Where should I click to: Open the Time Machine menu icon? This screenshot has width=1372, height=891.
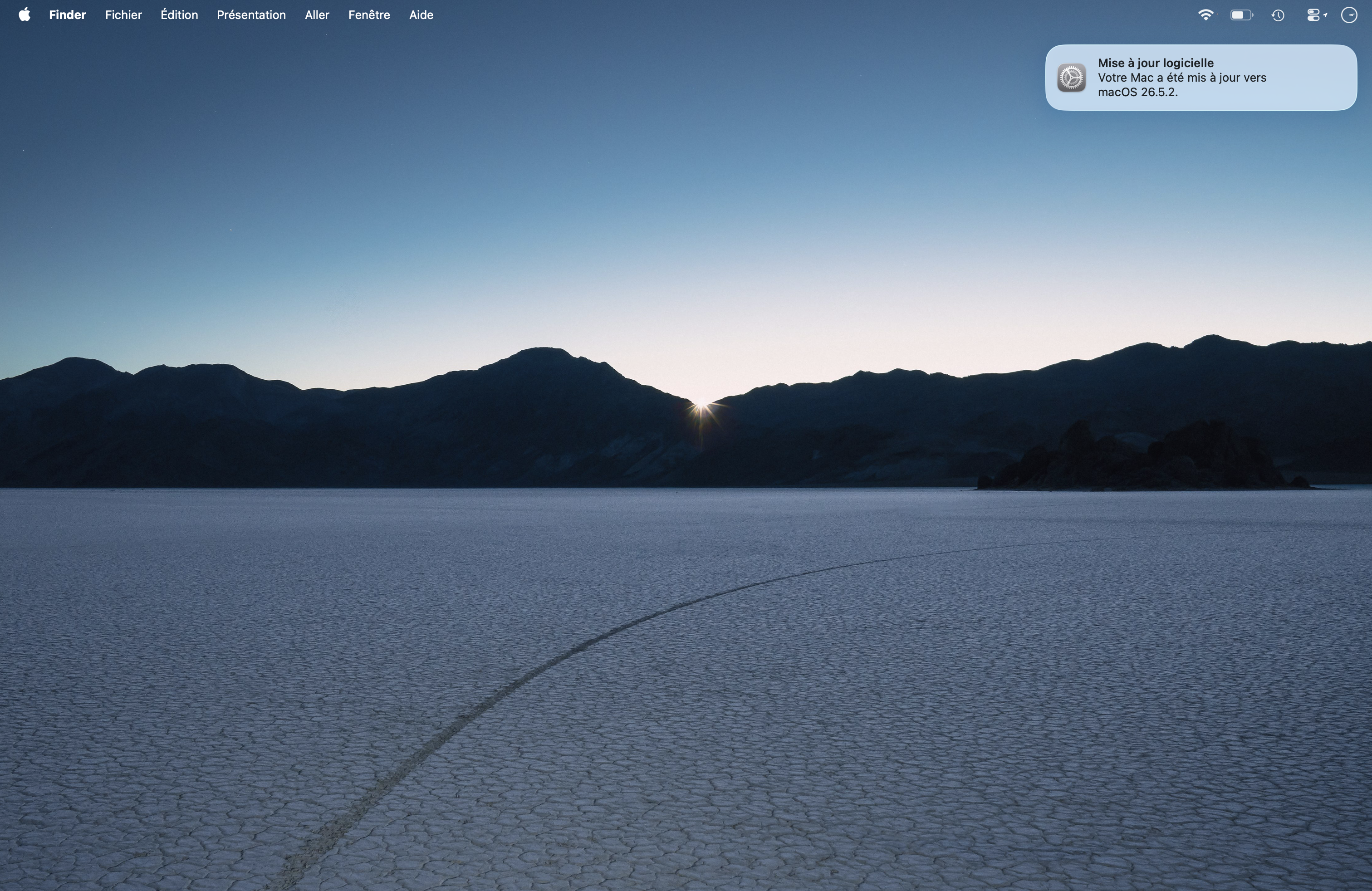(1278, 15)
